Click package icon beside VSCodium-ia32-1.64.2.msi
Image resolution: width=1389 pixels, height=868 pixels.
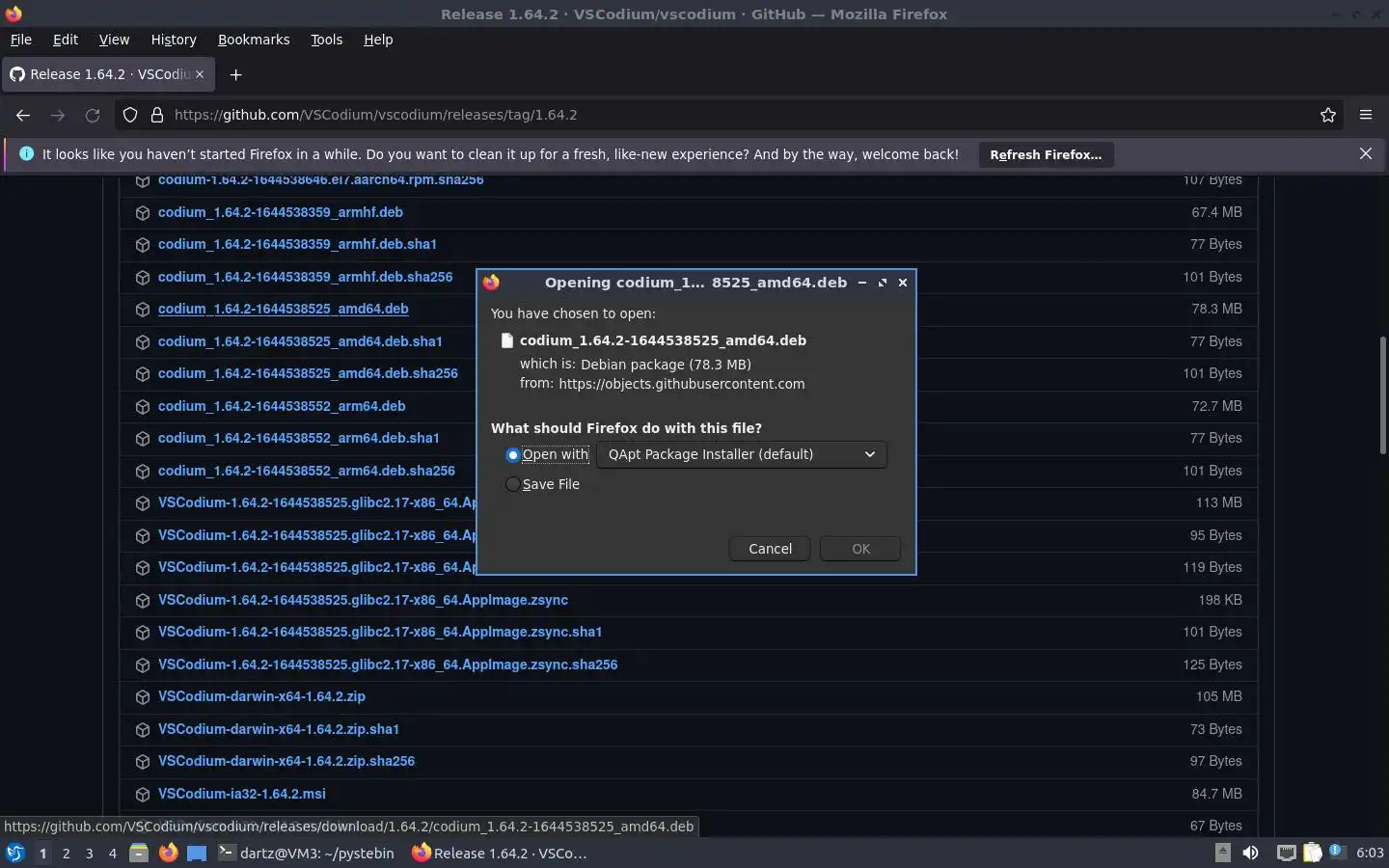(x=143, y=794)
